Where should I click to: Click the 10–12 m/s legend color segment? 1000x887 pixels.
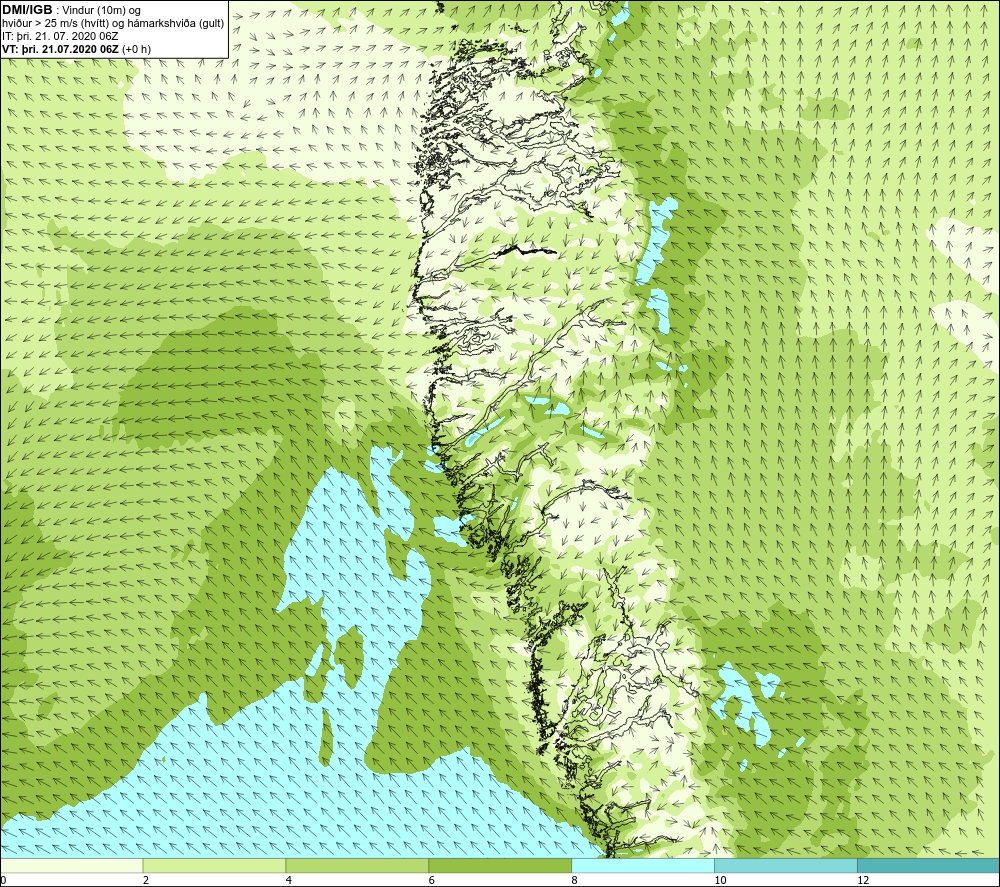click(786, 865)
